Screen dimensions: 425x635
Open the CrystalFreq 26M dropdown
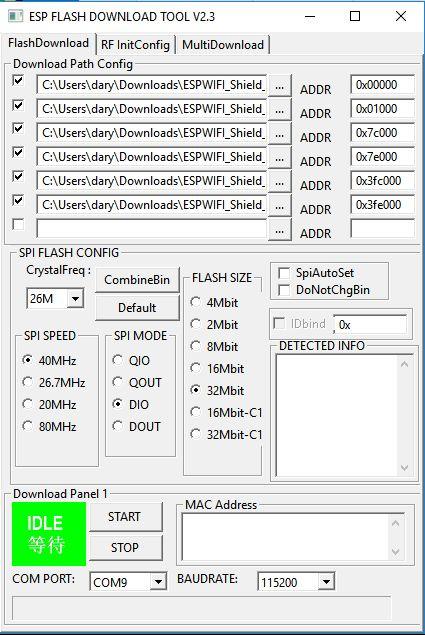click(75, 299)
